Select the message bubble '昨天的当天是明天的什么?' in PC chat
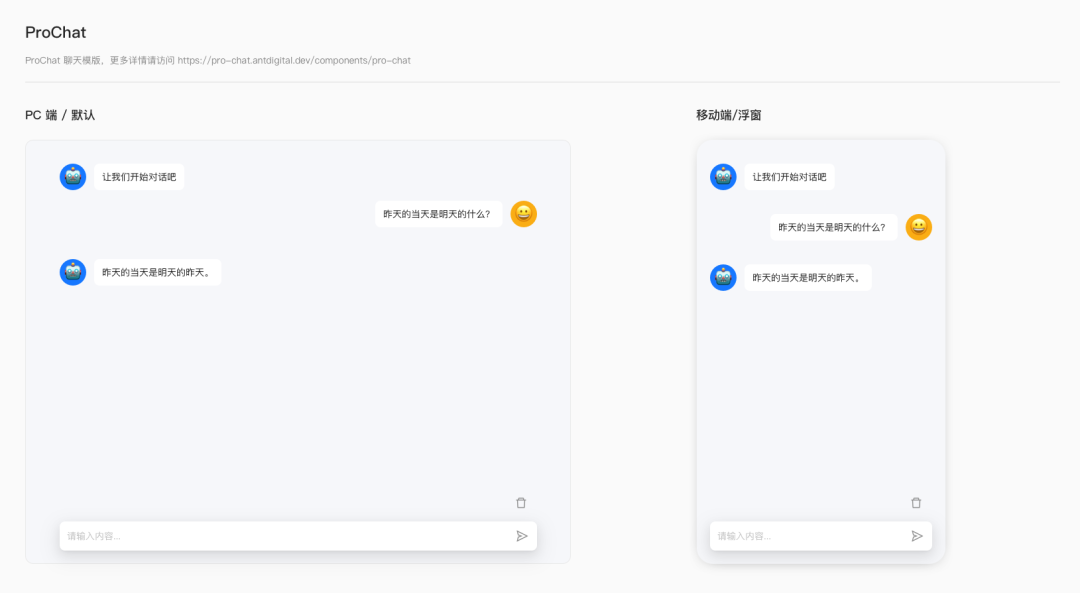The width and height of the screenshot is (1080, 593). point(438,213)
